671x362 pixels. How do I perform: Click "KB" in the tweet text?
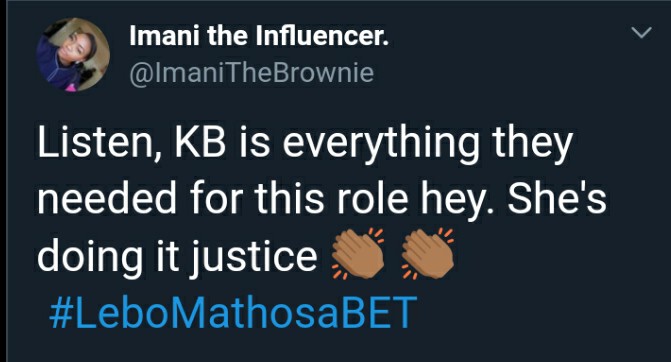(200, 142)
